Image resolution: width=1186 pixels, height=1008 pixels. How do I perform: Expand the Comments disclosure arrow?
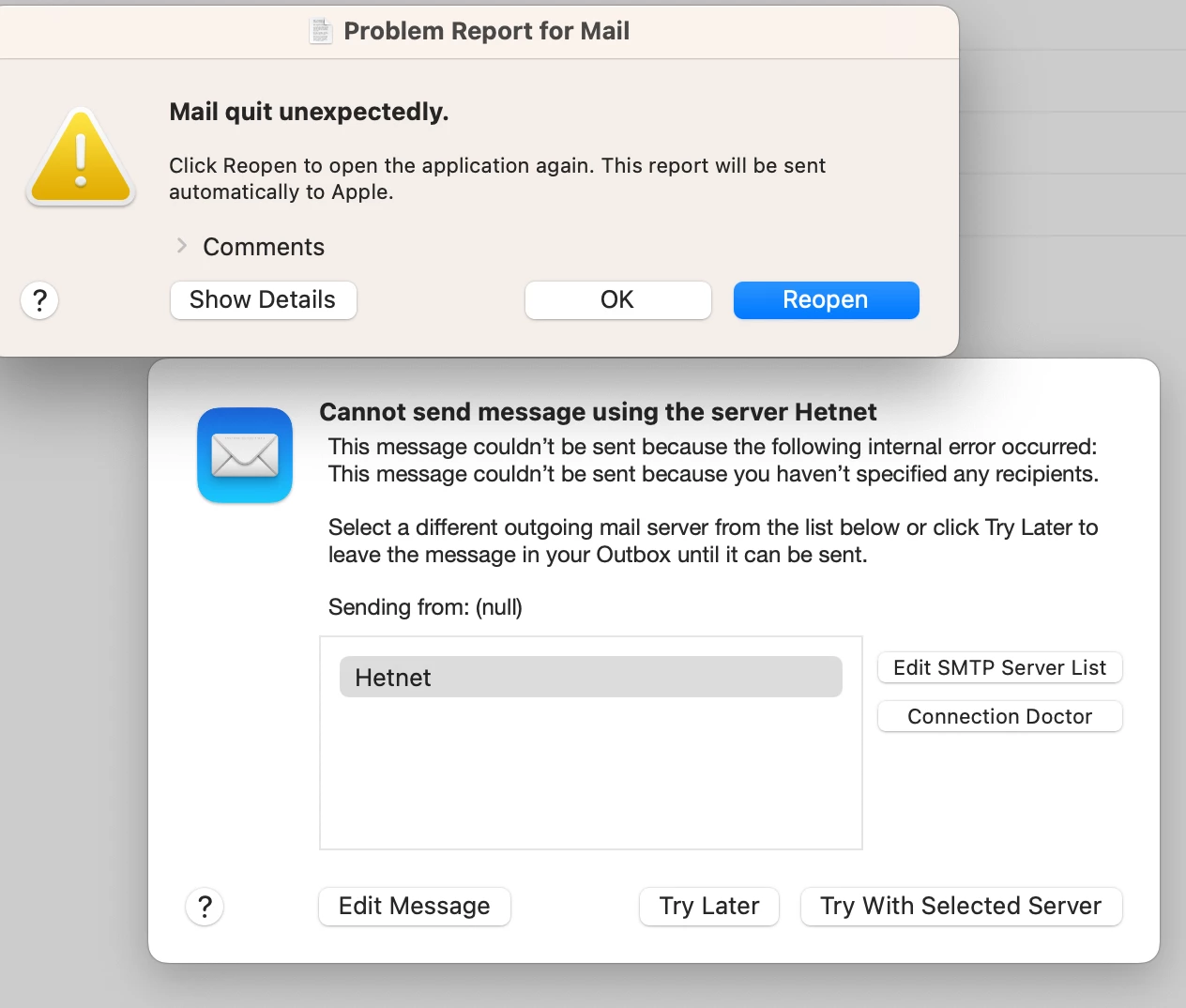tap(182, 246)
